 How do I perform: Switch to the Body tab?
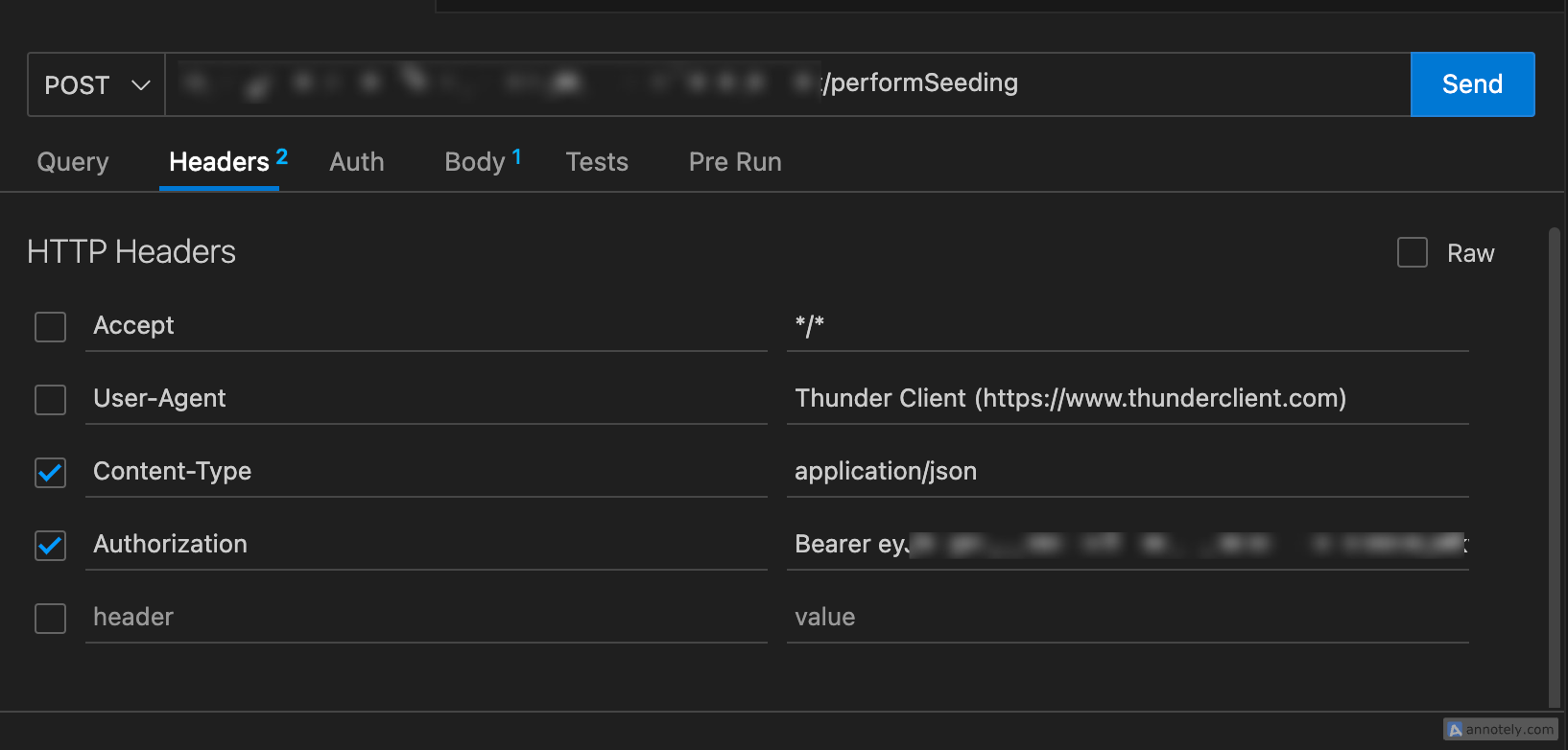click(x=475, y=162)
